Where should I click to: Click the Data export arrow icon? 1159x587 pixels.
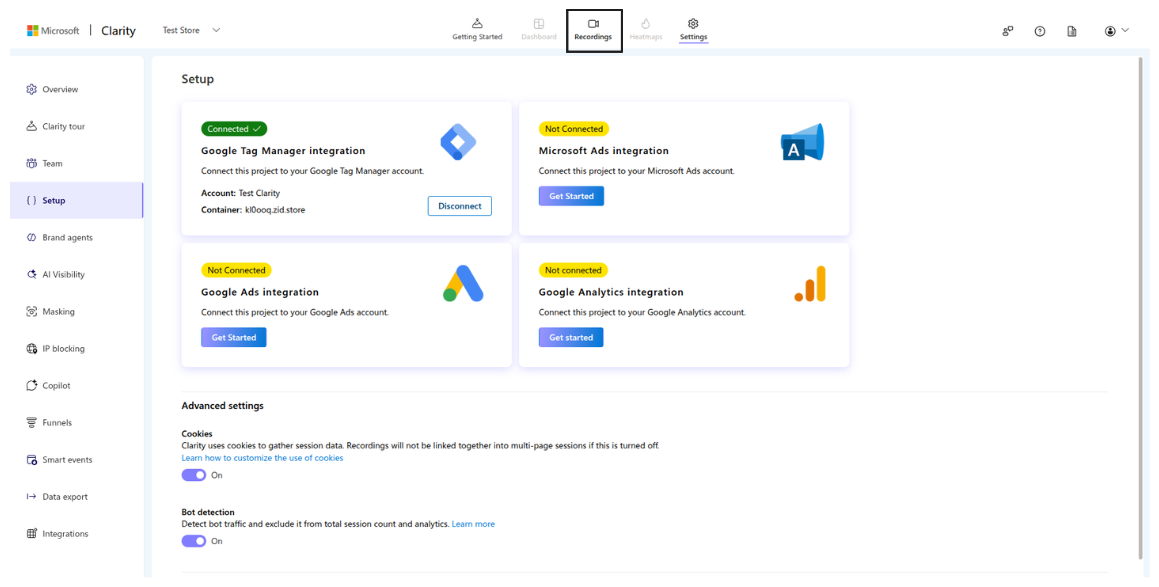coord(31,496)
